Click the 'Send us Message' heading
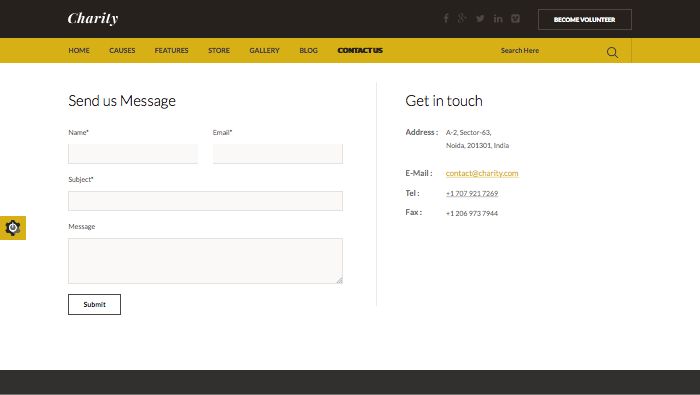 122,101
